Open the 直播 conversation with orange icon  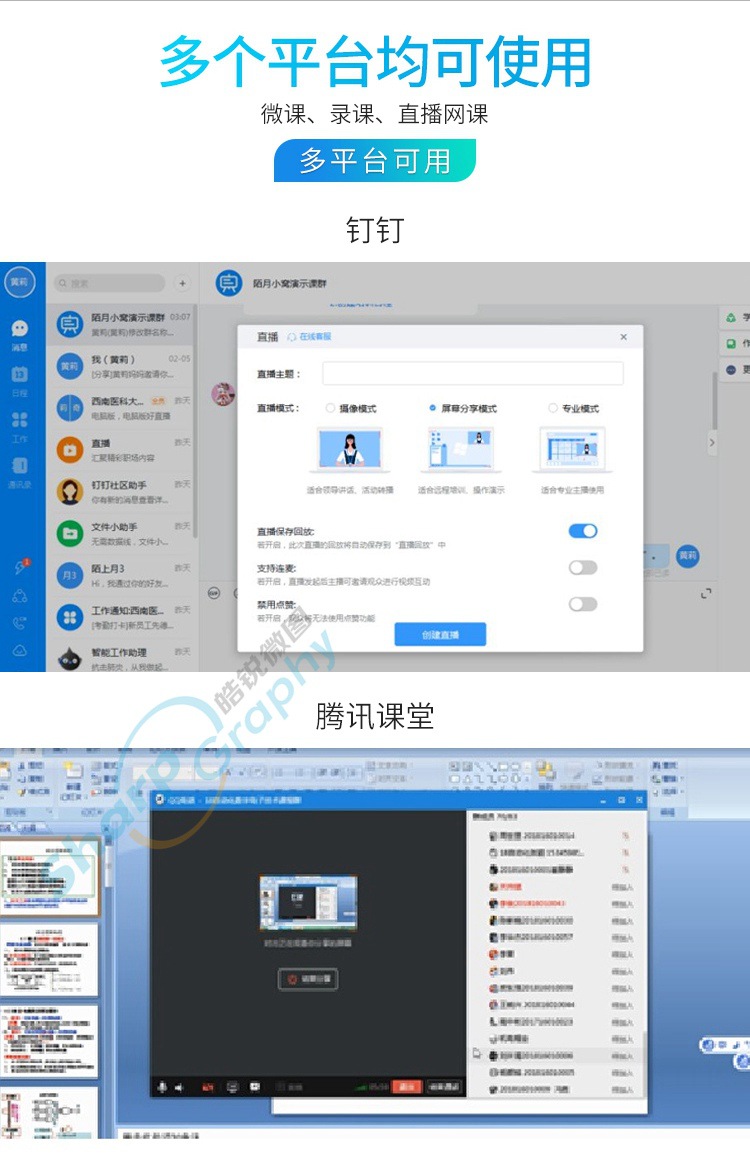coord(122,449)
